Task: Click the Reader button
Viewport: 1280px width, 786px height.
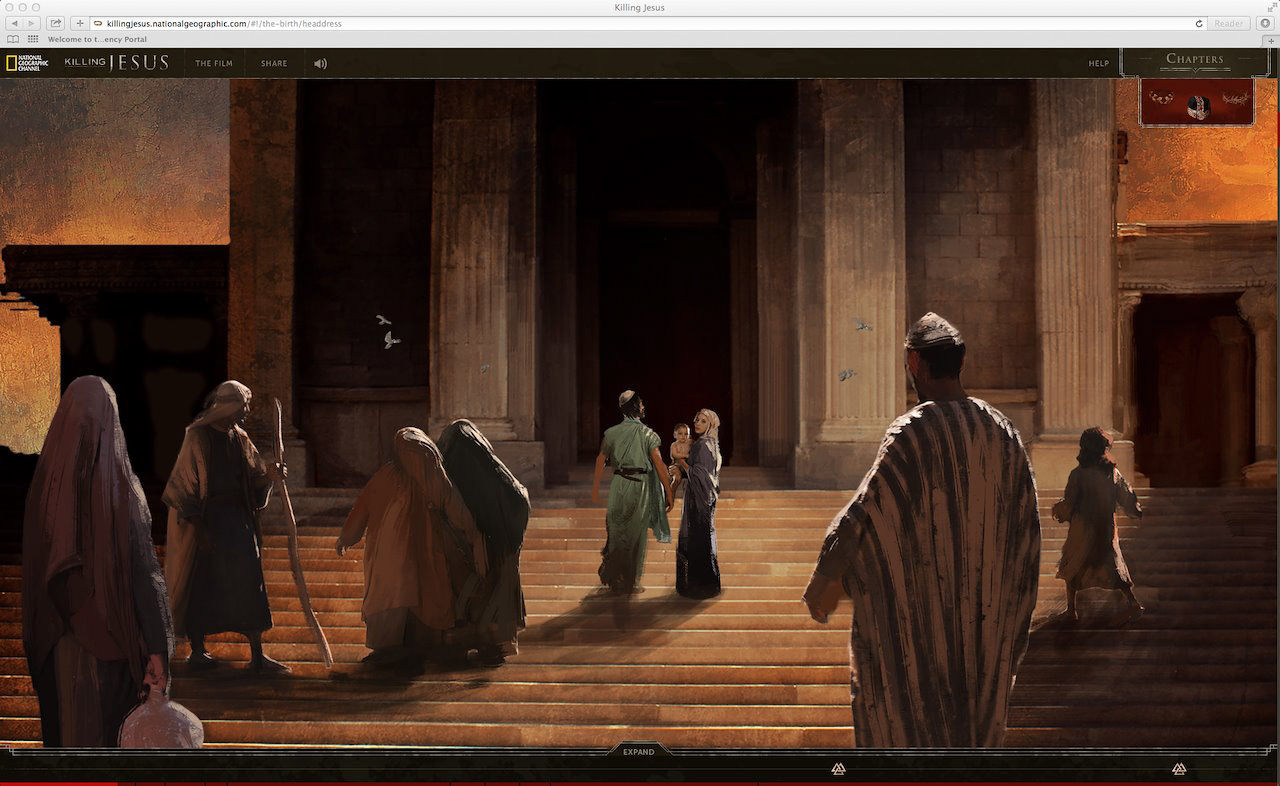Action: (x=1228, y=23)
